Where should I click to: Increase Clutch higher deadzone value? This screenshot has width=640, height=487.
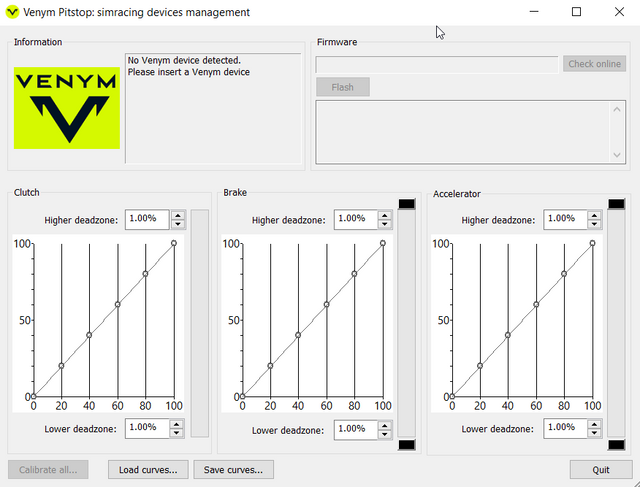(x=178, y=215)
